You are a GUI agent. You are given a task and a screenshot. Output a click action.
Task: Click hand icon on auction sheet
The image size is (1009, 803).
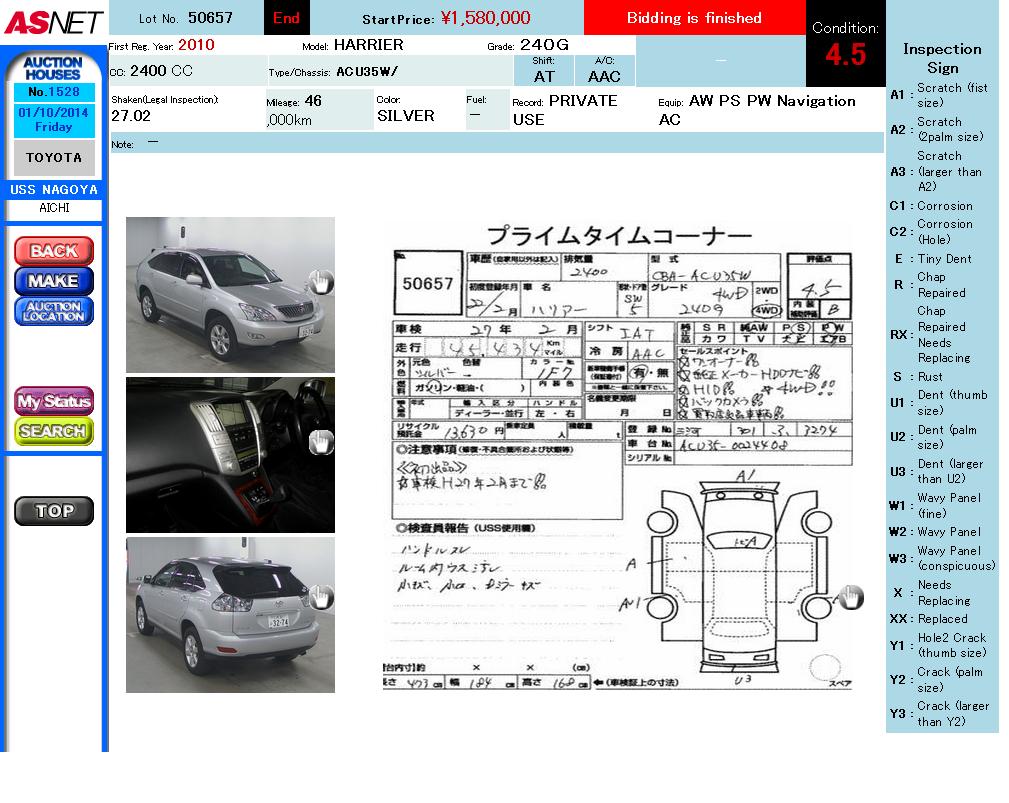point(849,598)
